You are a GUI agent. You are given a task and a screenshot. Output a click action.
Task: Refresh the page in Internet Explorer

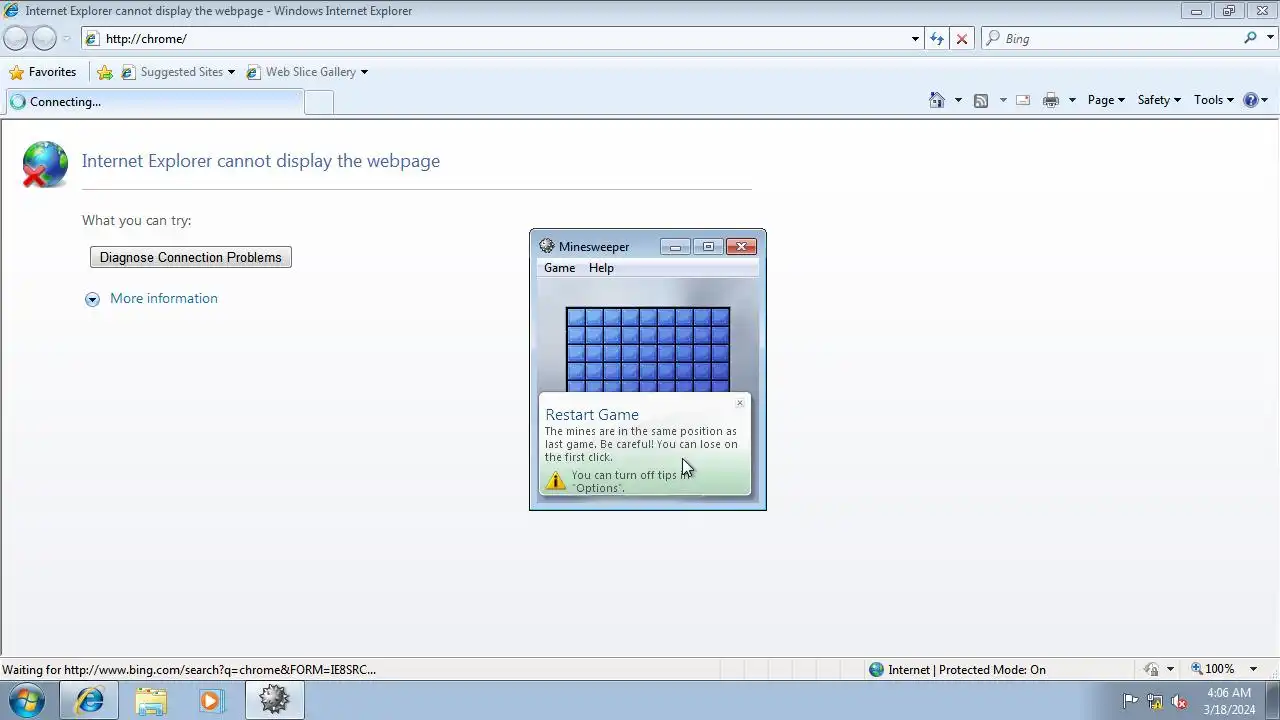[x=937, y=38]
